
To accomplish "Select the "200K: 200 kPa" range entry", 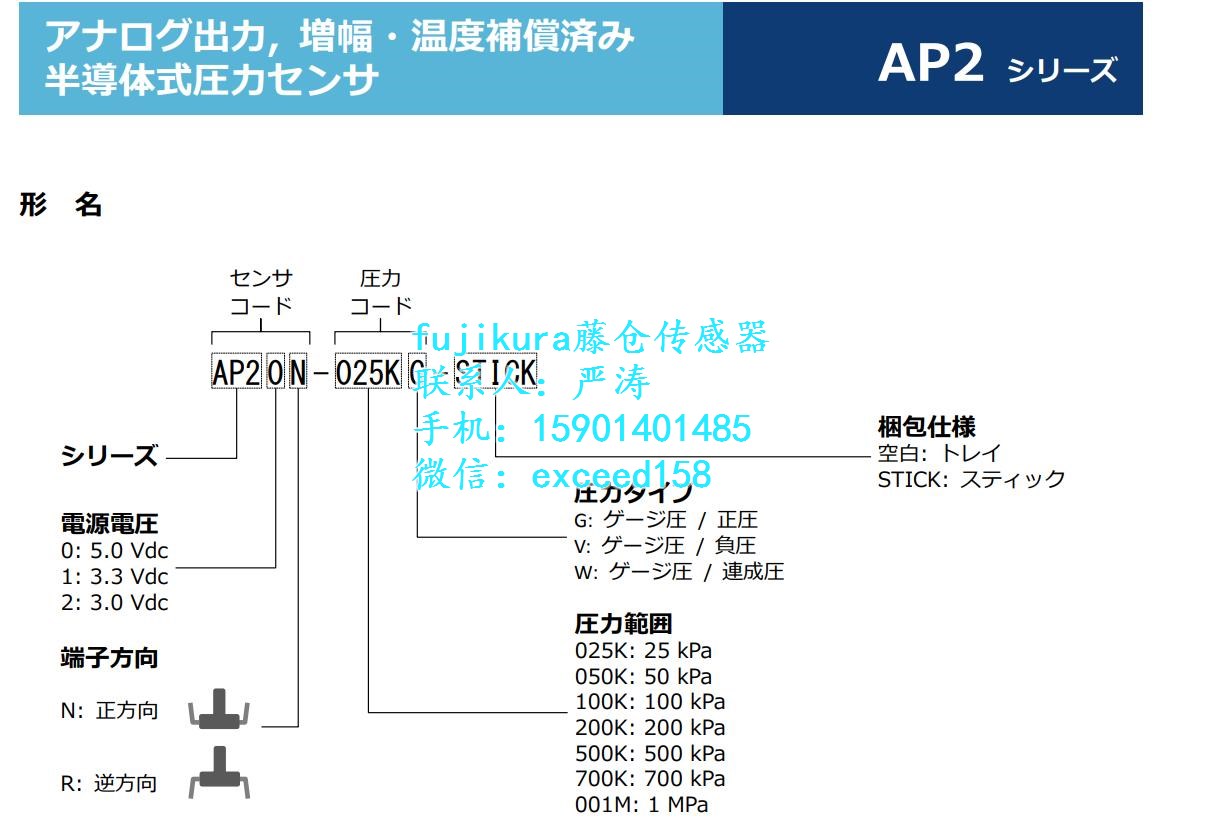I will (x=650, y=728).
